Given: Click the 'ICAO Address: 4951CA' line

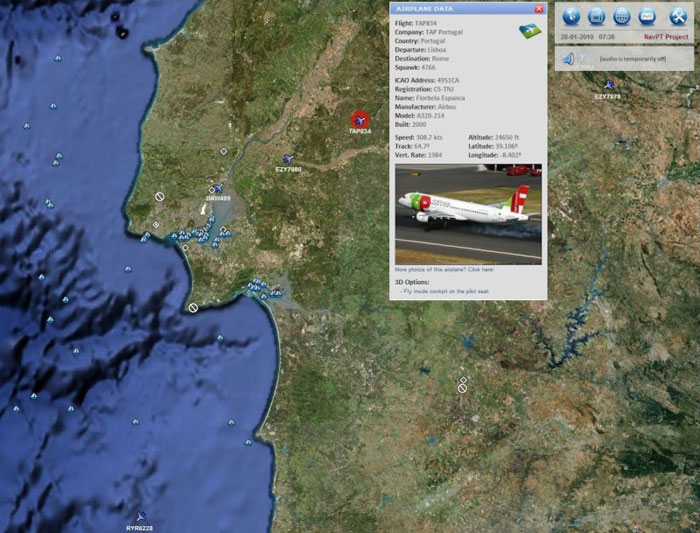Looking at the screenshot, I should [427, 80].
